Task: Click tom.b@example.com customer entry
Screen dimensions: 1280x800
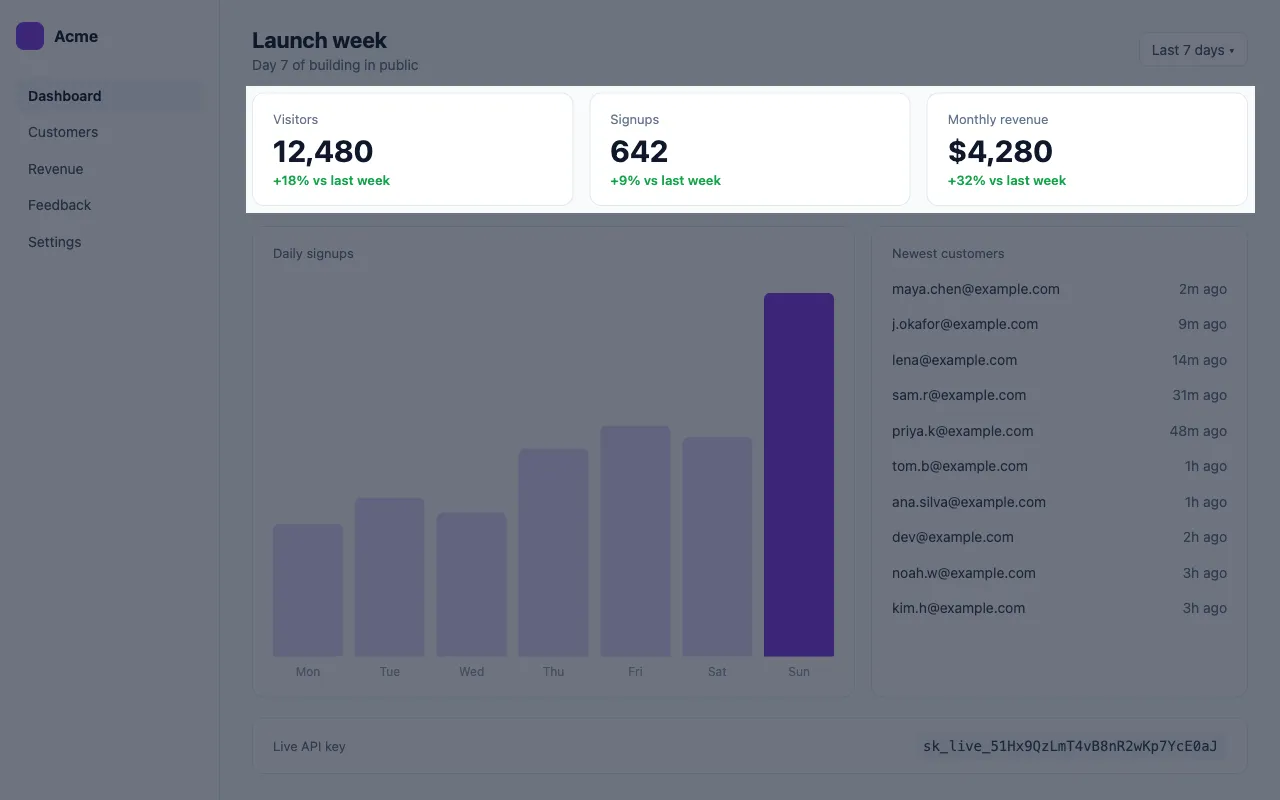Action: coord(1059,466)
